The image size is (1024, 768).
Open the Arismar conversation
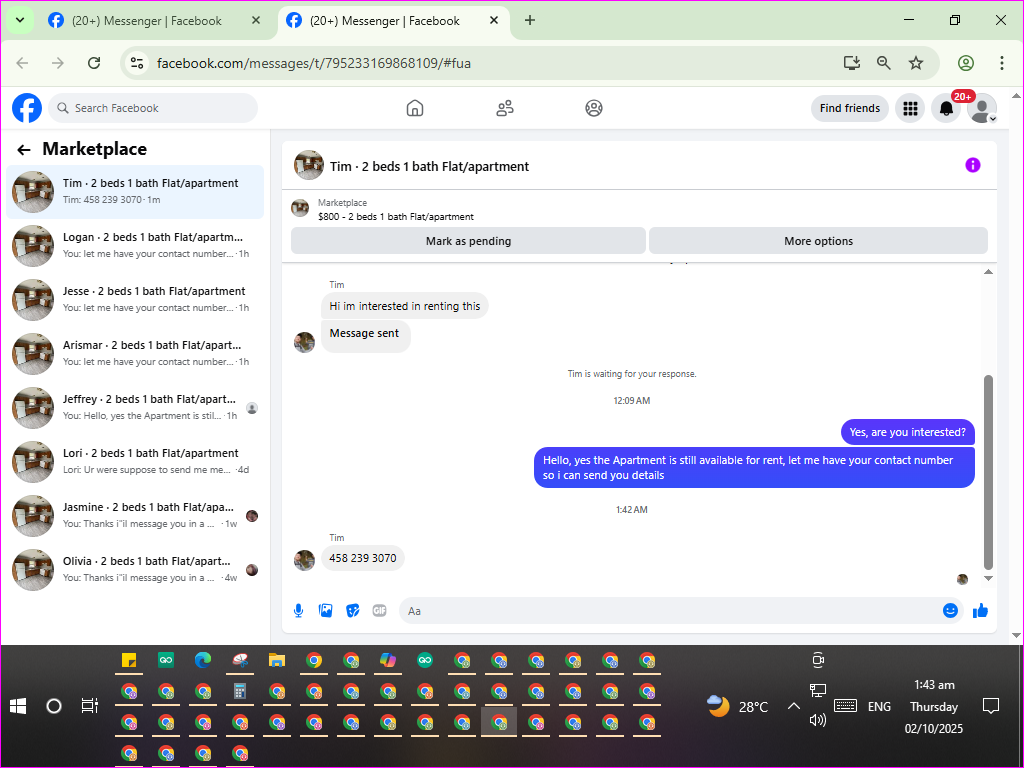[135, 353]
